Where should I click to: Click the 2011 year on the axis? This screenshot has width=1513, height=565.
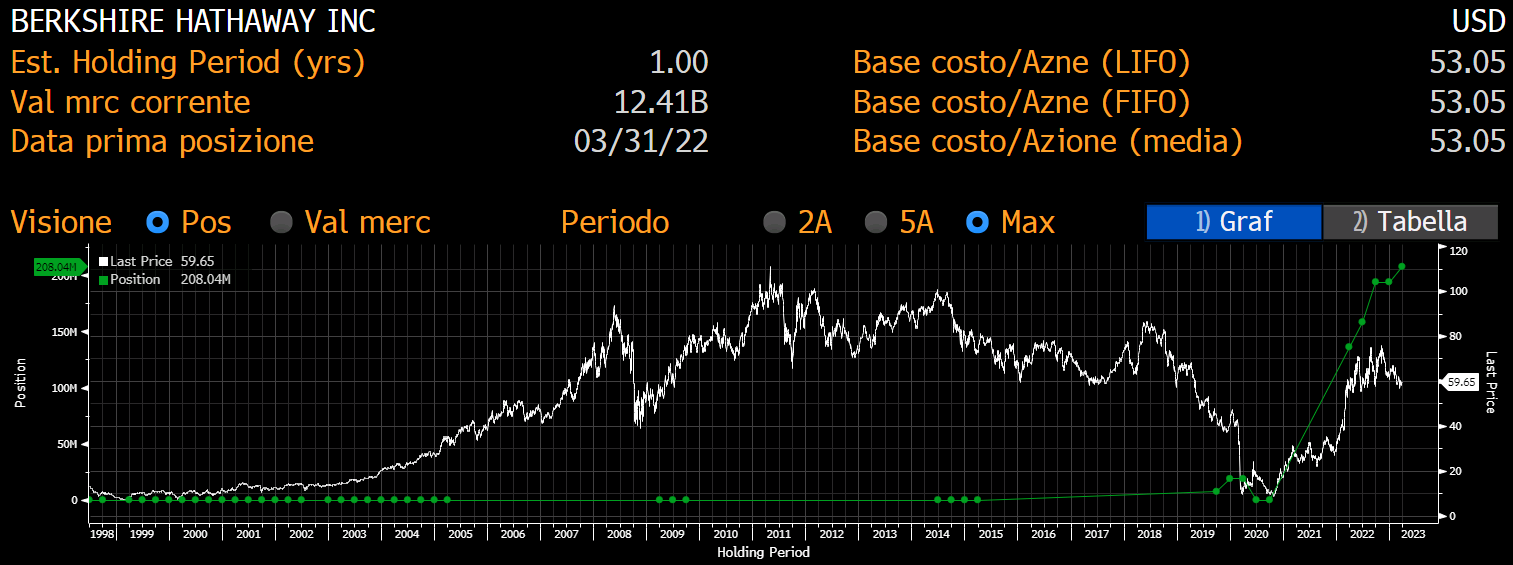pyautogui.click(x=778, y=534)
